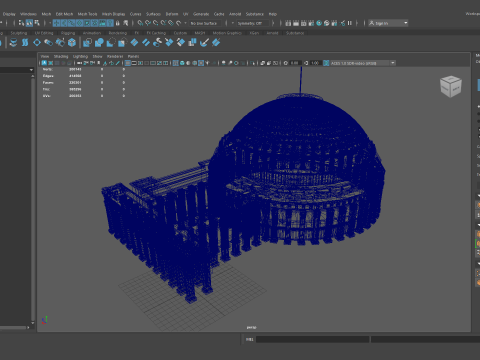Open the viewport Renderer menu
This screenshot has height=360, width=480.
coord(115,56)
